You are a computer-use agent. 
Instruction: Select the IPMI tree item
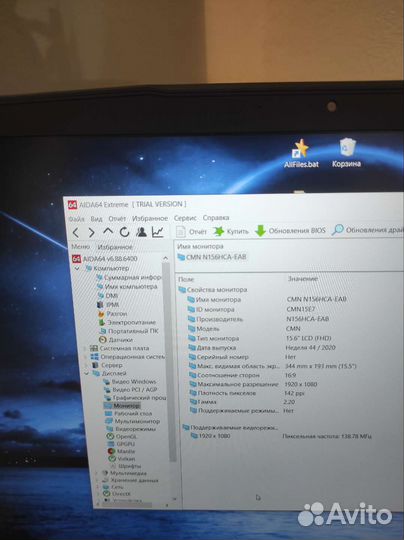108,304
